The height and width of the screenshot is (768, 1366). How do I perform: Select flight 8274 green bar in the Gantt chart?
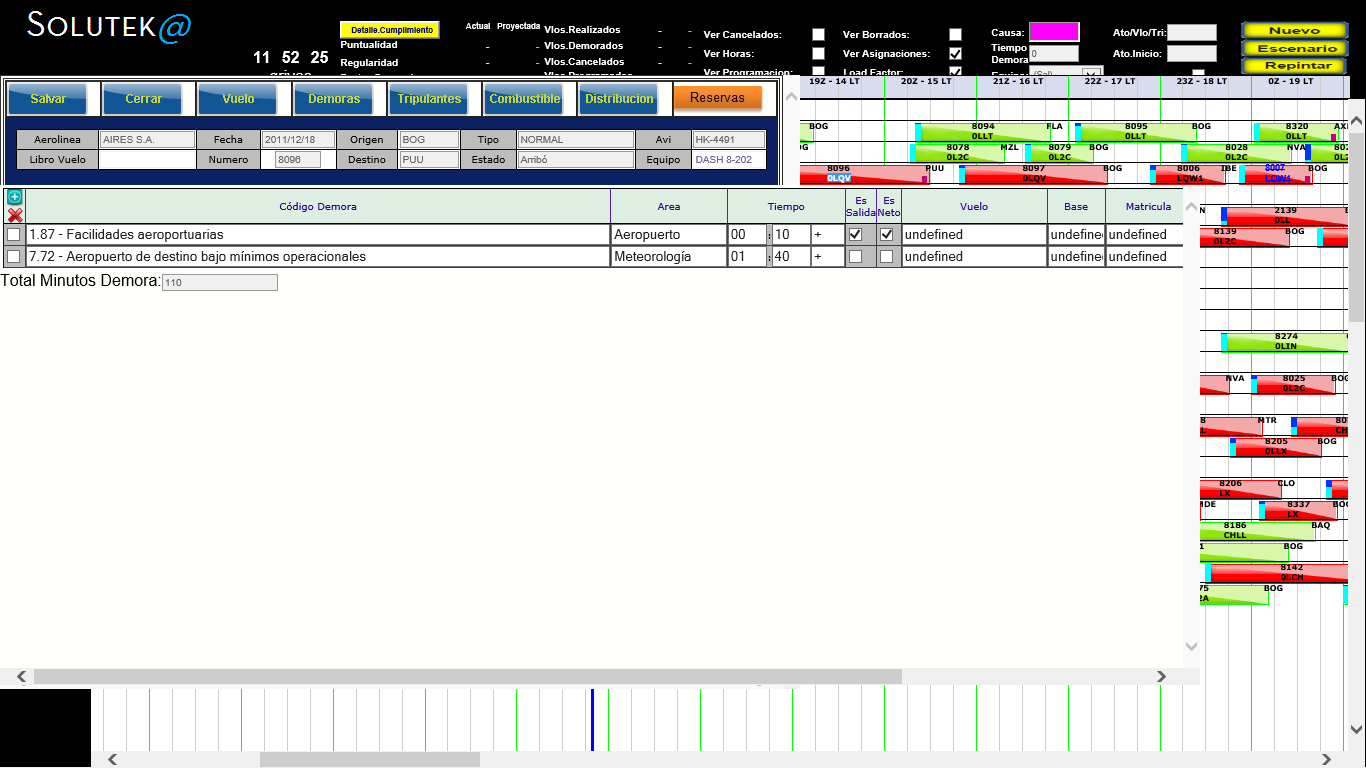(x=1285, y=342)
